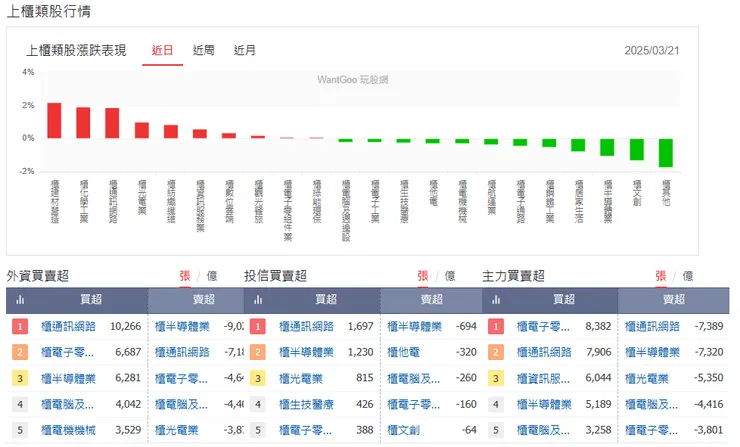The width and height of the screenshot is (740, 447).
Task: Open 櫃電腦及... in 主力 買超 ranked 5
Action: tap(543, 430)
